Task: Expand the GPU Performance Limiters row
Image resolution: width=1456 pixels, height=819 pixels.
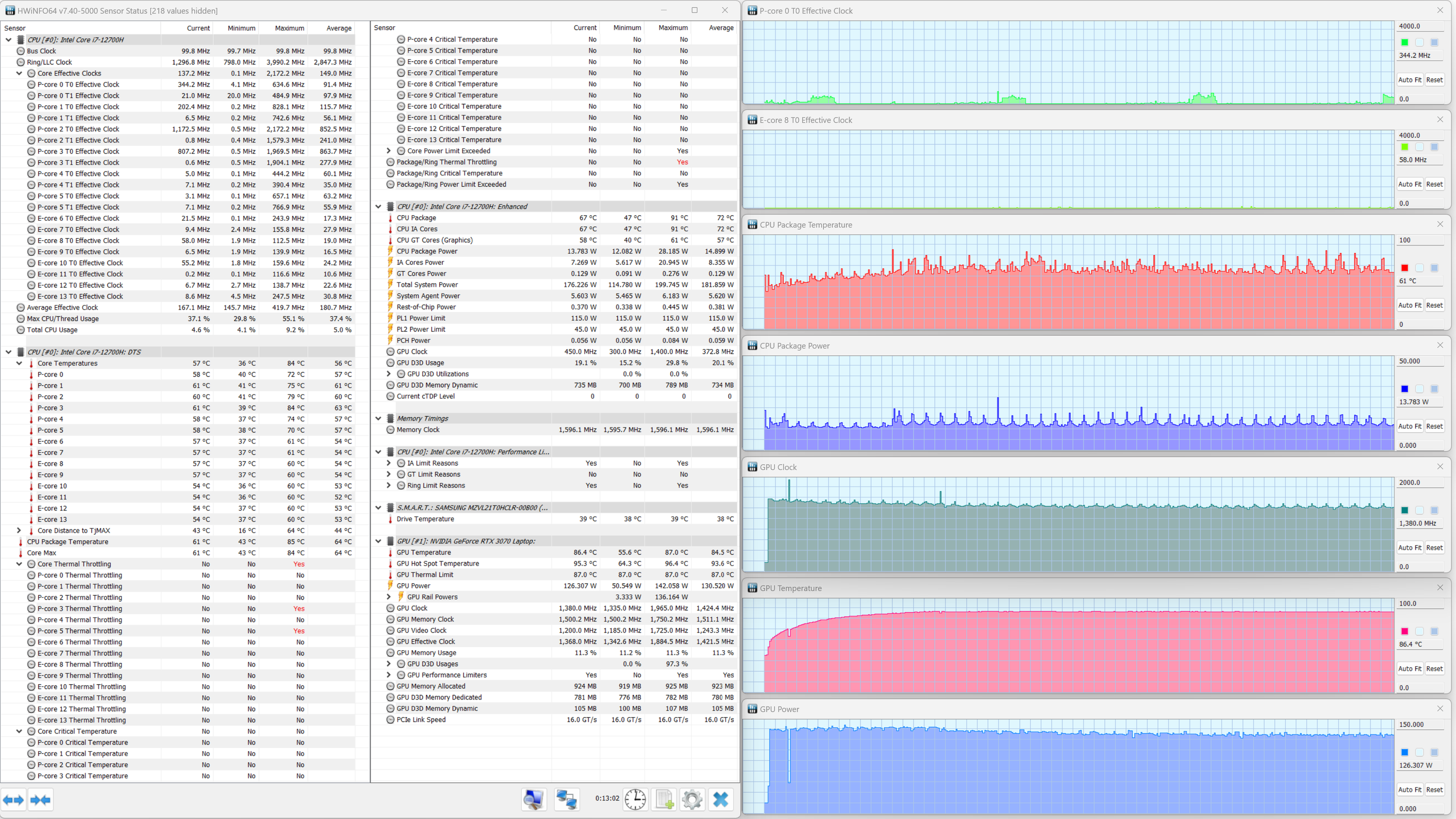Action: pos(389,675)
